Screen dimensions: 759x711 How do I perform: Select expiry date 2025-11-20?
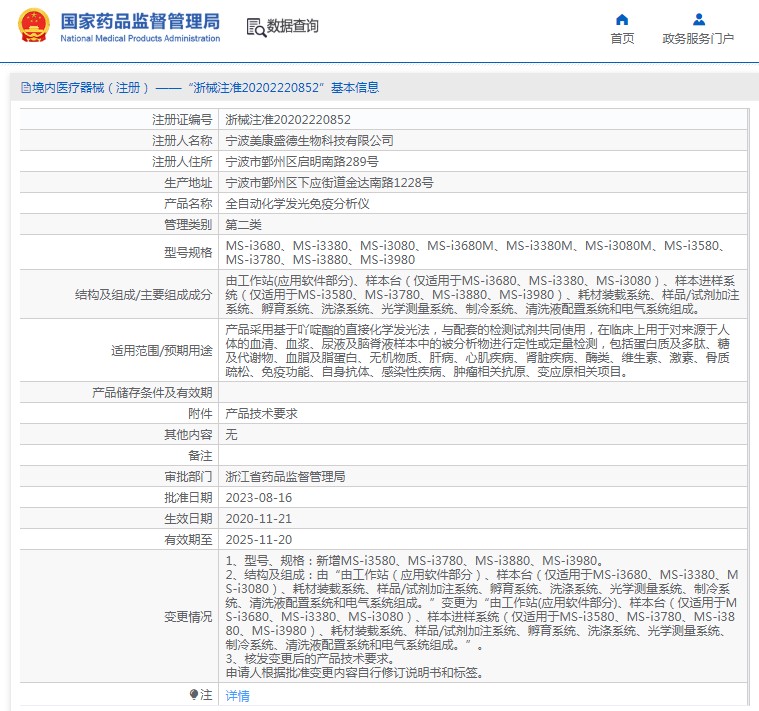tap(258, 540)
